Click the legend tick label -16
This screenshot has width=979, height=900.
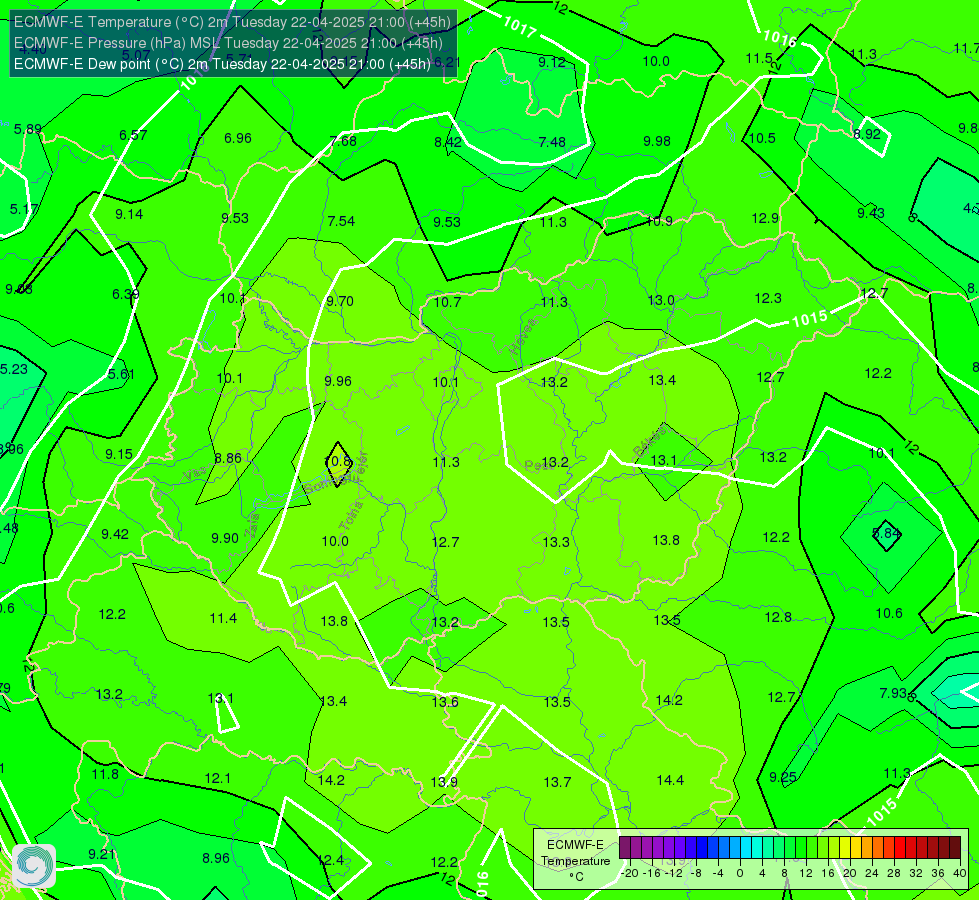pyautogui.click(x=652, y=873)
